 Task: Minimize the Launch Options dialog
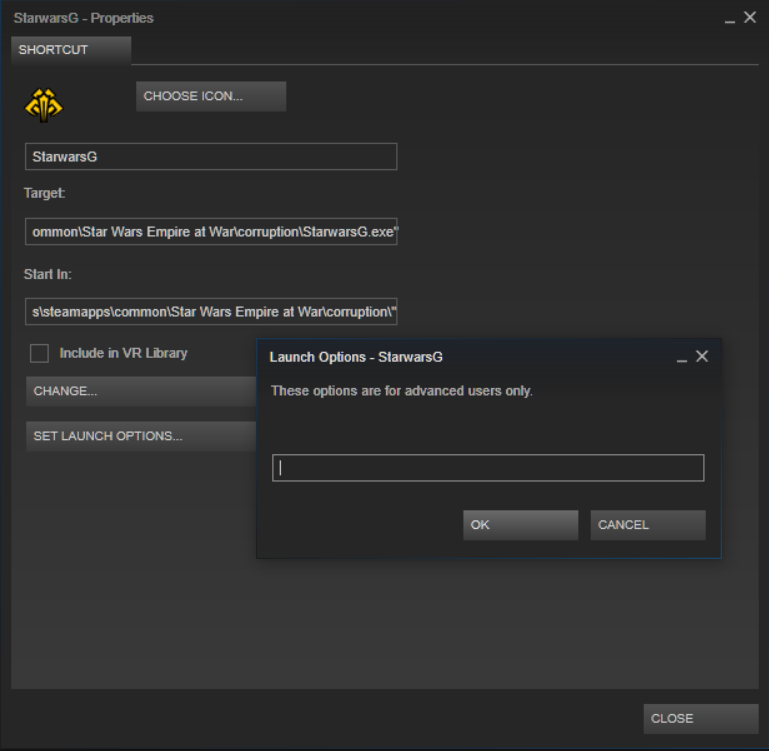click(x=682, y=360)
